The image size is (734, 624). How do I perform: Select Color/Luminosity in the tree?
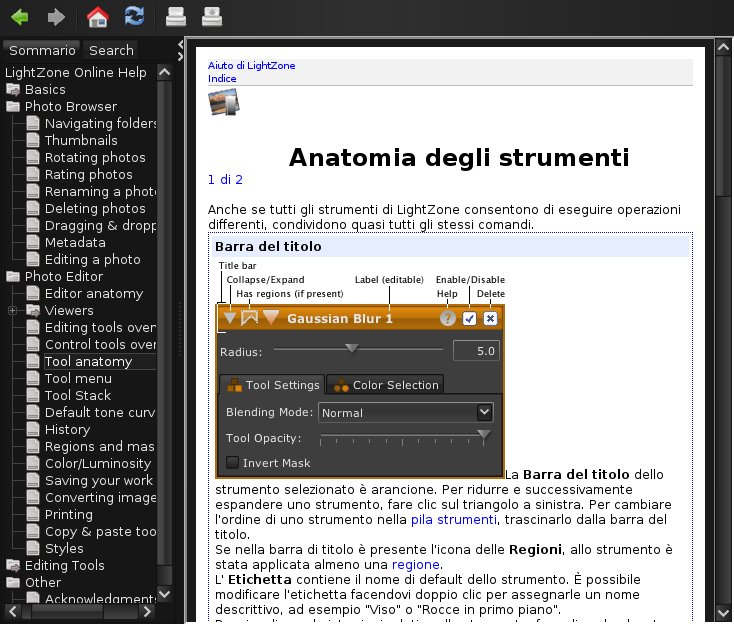(x=98, y=463)
